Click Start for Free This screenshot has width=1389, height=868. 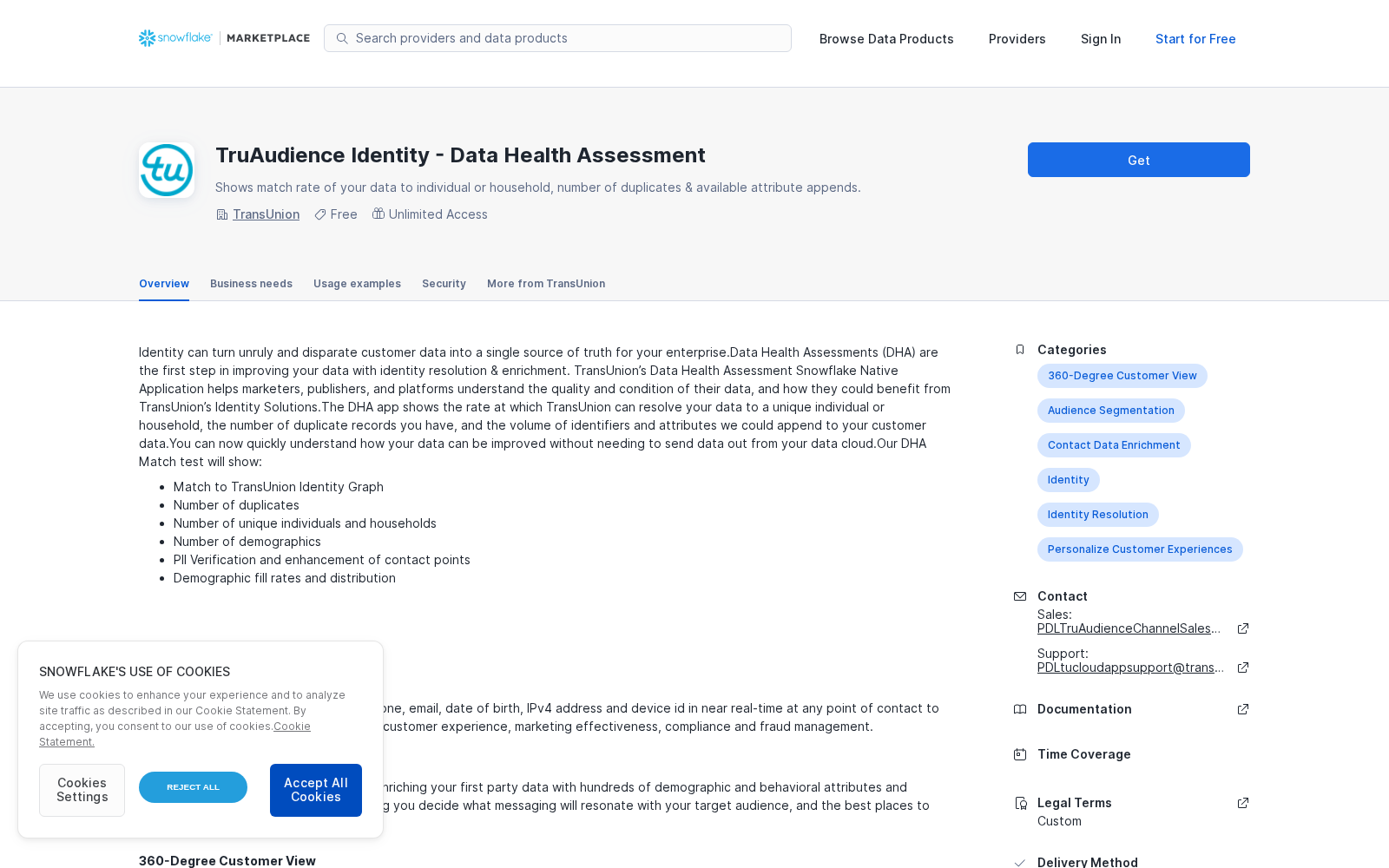click(1195, 39)
